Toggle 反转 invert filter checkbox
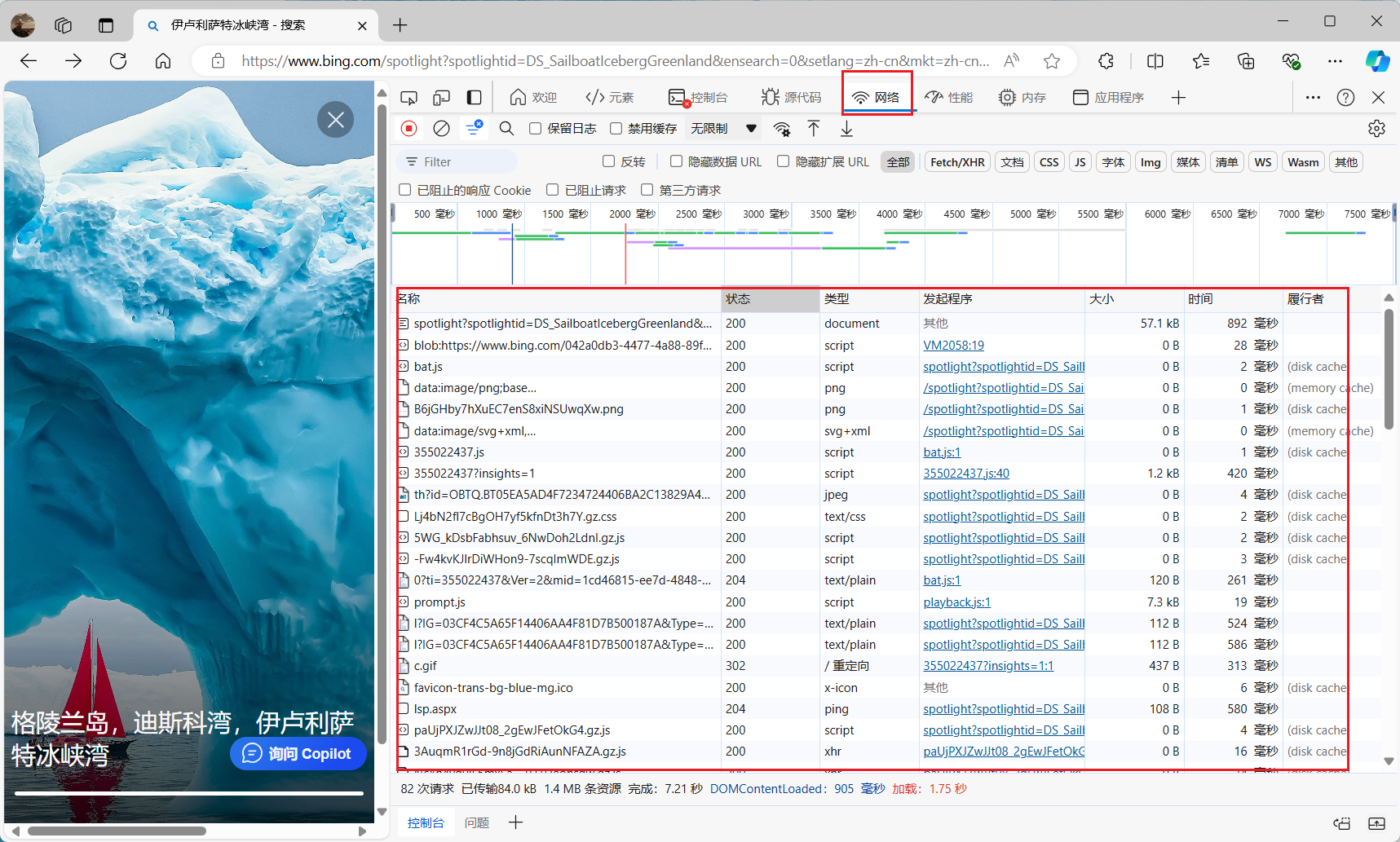Image resolution: width=1400 pixels, height=842 pixels. 608,161
